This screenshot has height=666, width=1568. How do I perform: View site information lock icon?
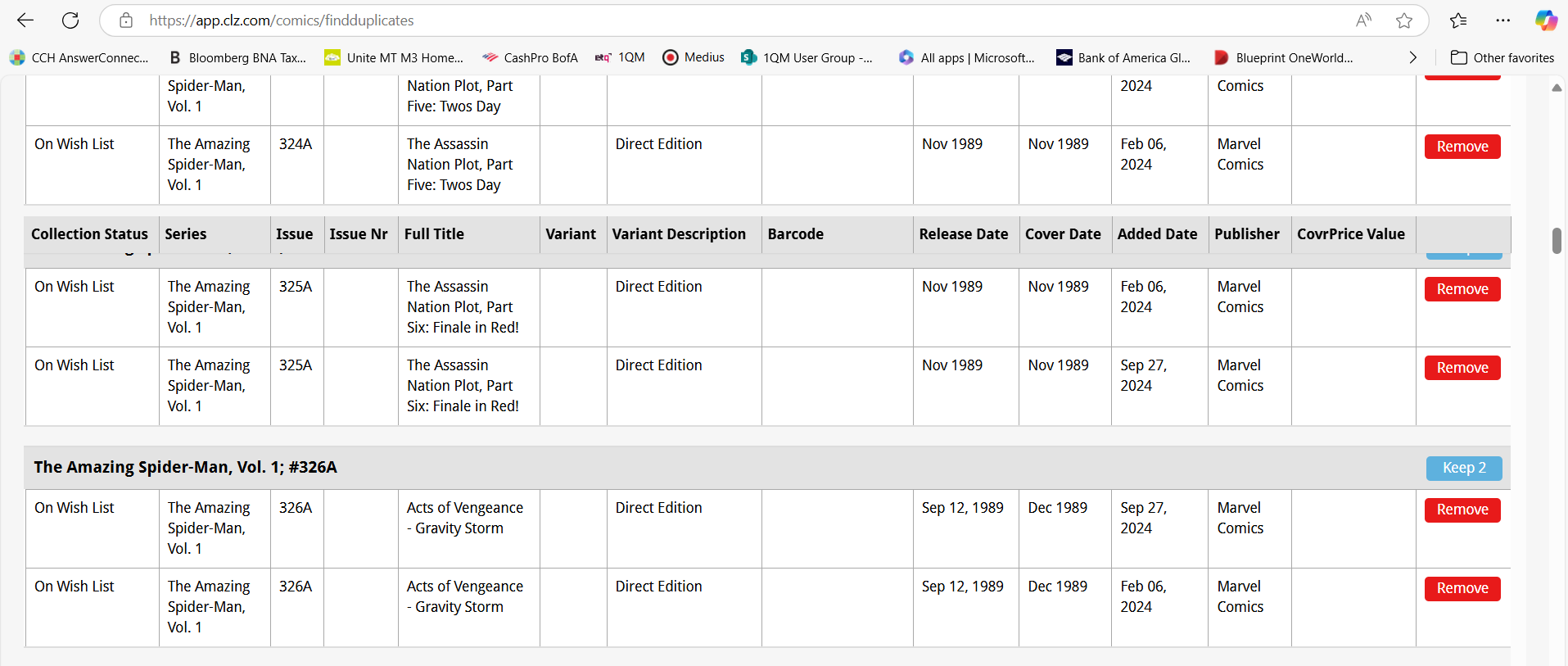(126, 20)
